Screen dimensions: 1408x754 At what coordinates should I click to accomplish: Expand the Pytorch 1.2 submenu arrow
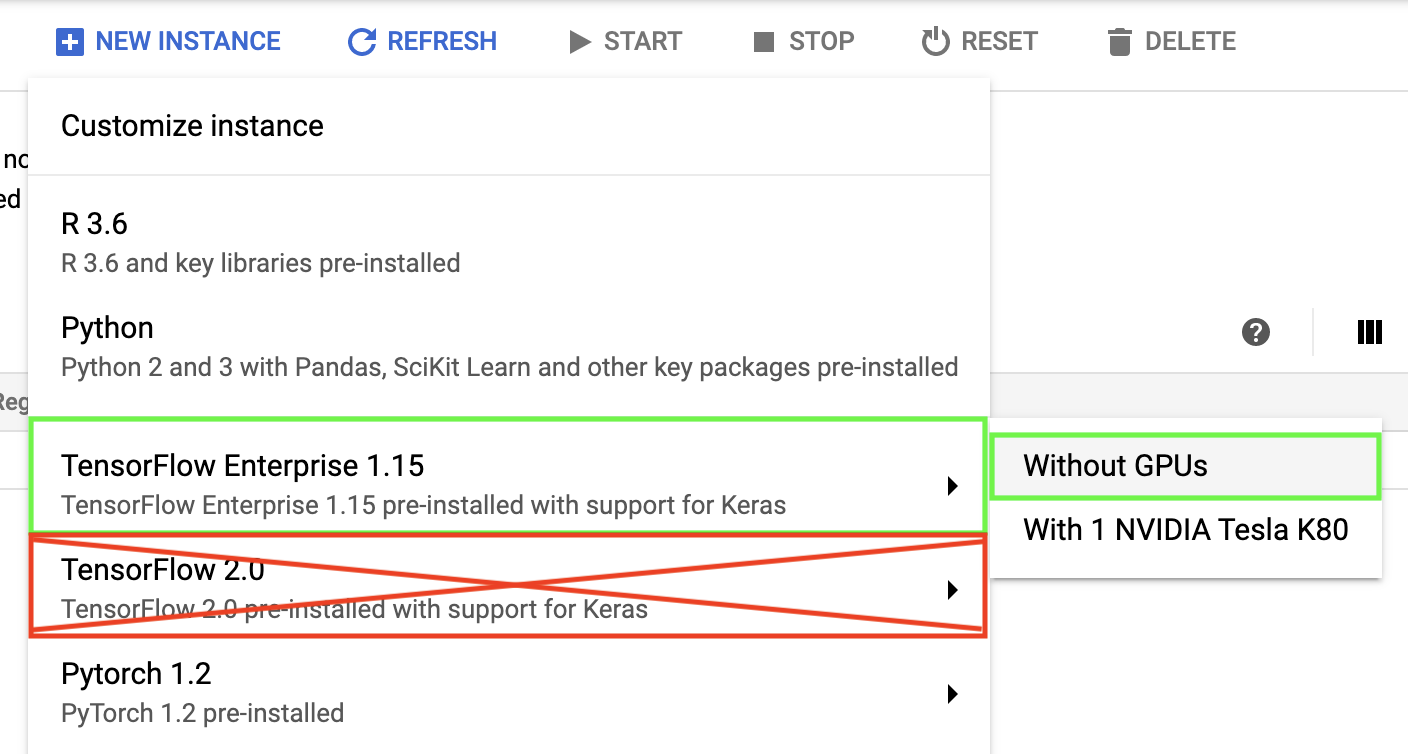pos(952,693)
